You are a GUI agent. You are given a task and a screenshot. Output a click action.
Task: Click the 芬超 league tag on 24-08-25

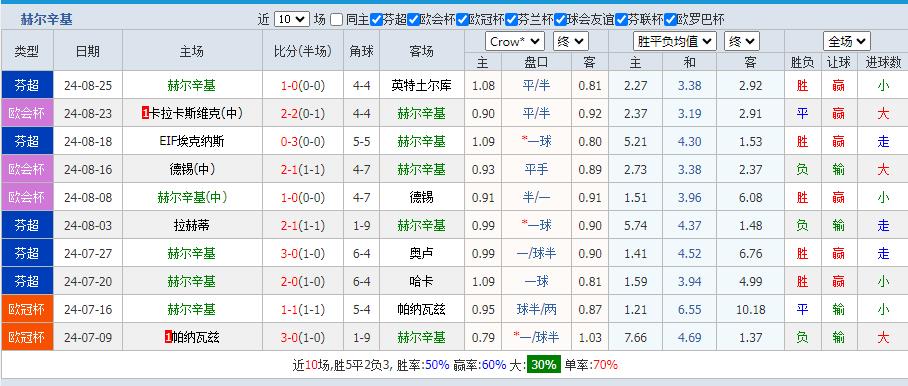tap(27, 86)
